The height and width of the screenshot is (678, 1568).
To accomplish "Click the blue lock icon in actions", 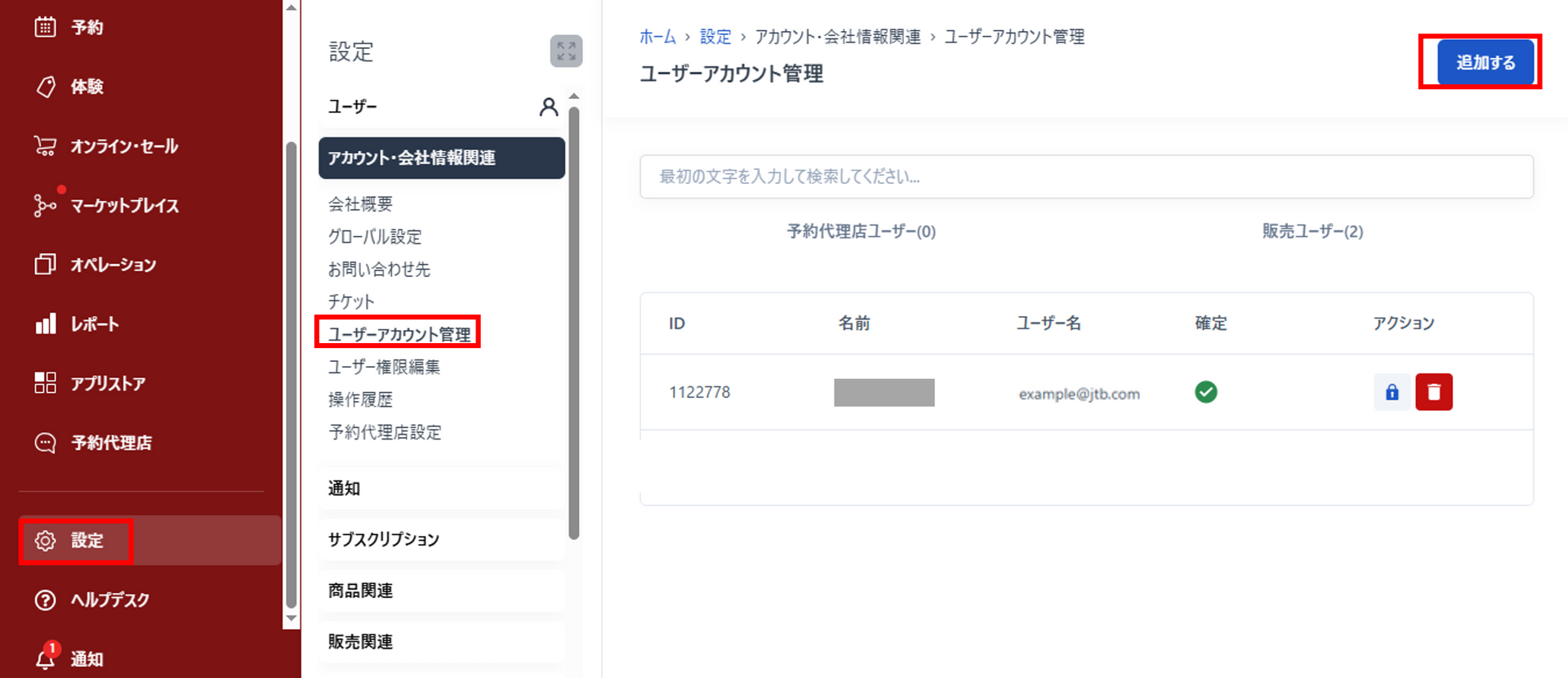I will tap(1392, 392).
